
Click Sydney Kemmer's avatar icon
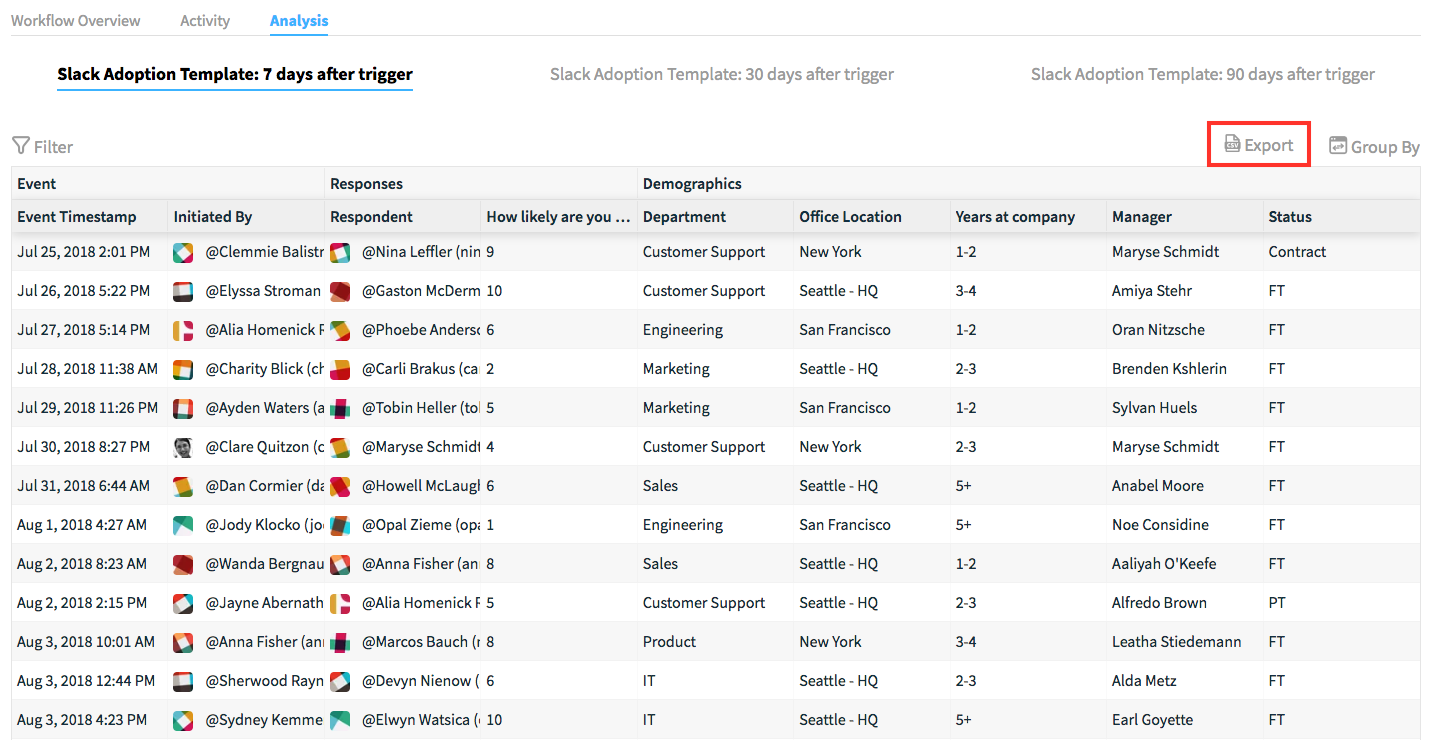tap(183, 721)
